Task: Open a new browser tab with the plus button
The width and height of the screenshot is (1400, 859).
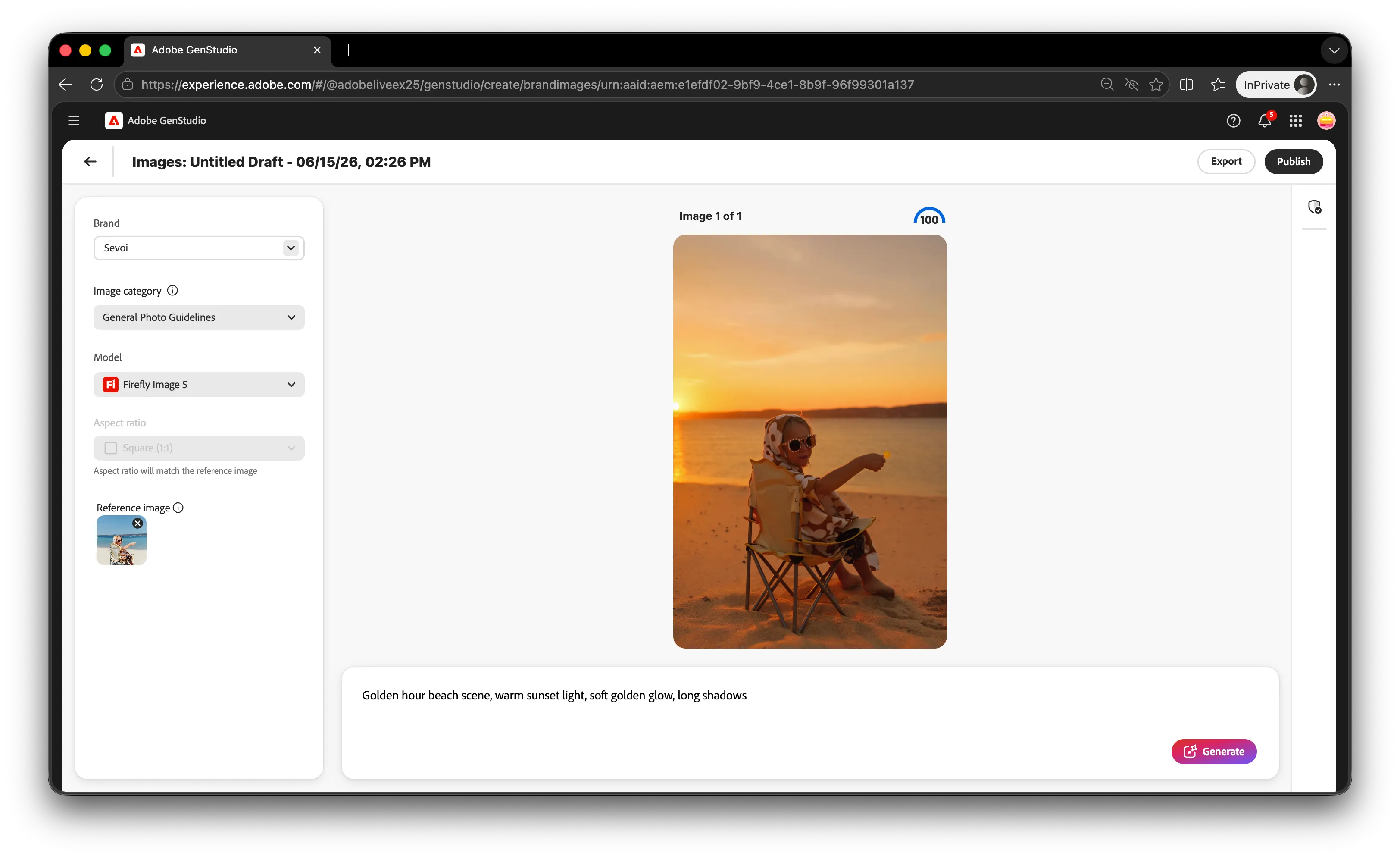Action: point(348,50)
